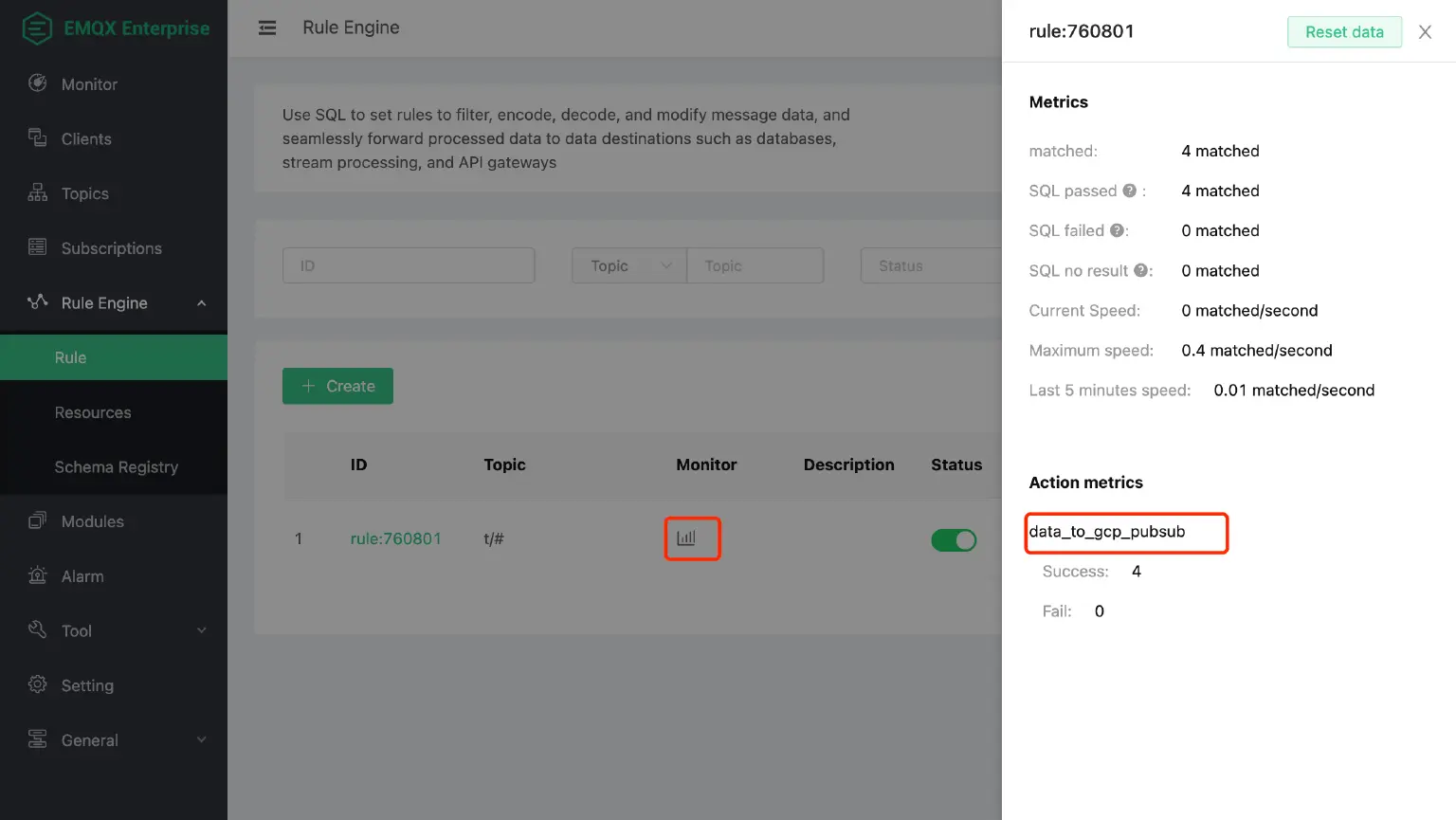Close the rule metrics panel
The height and width of the screenshot is (820, 1456).
pyautogui.click(x=1425, y=32)
